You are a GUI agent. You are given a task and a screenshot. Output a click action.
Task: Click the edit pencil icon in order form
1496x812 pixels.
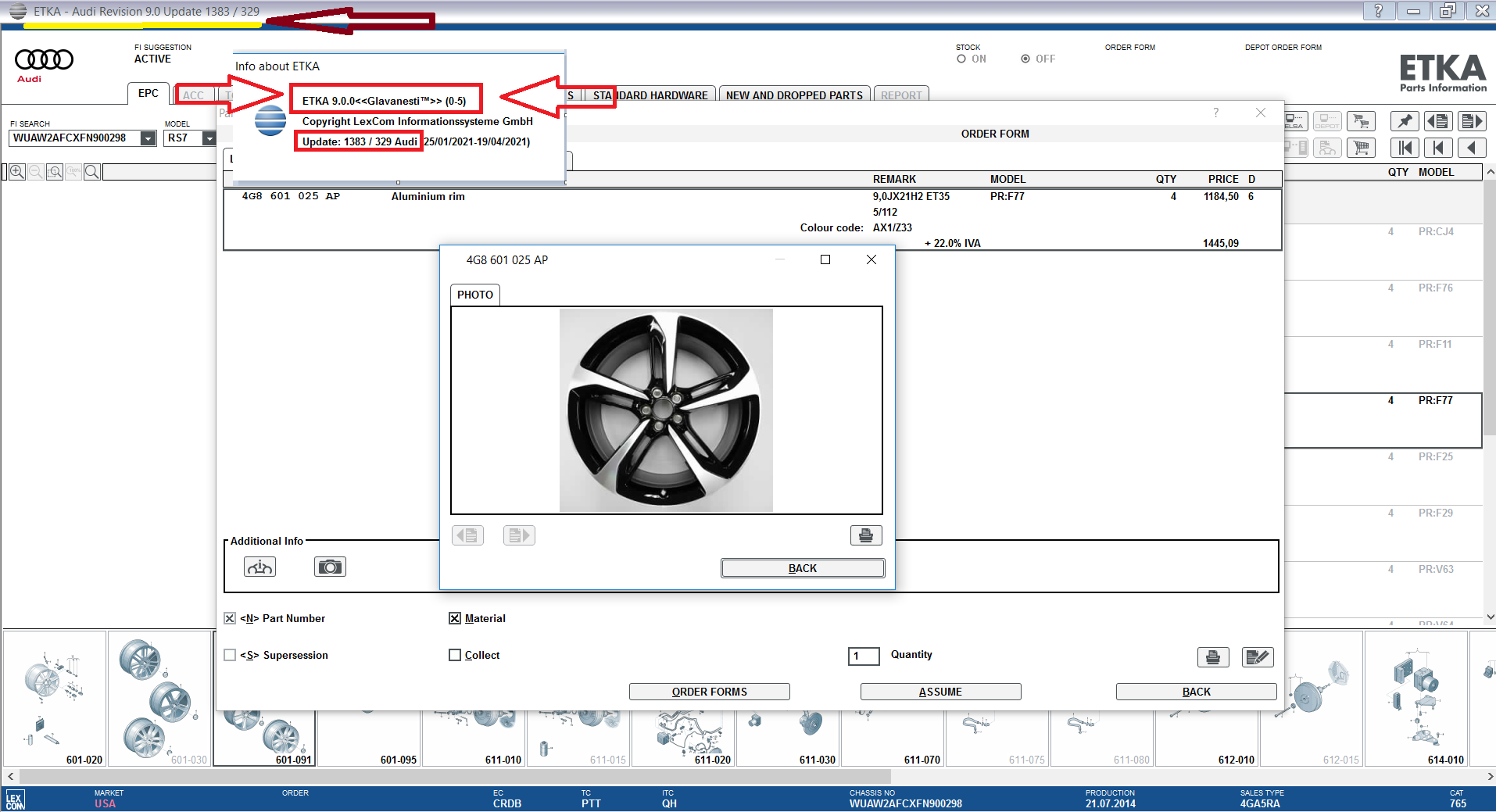point(1258,657)
